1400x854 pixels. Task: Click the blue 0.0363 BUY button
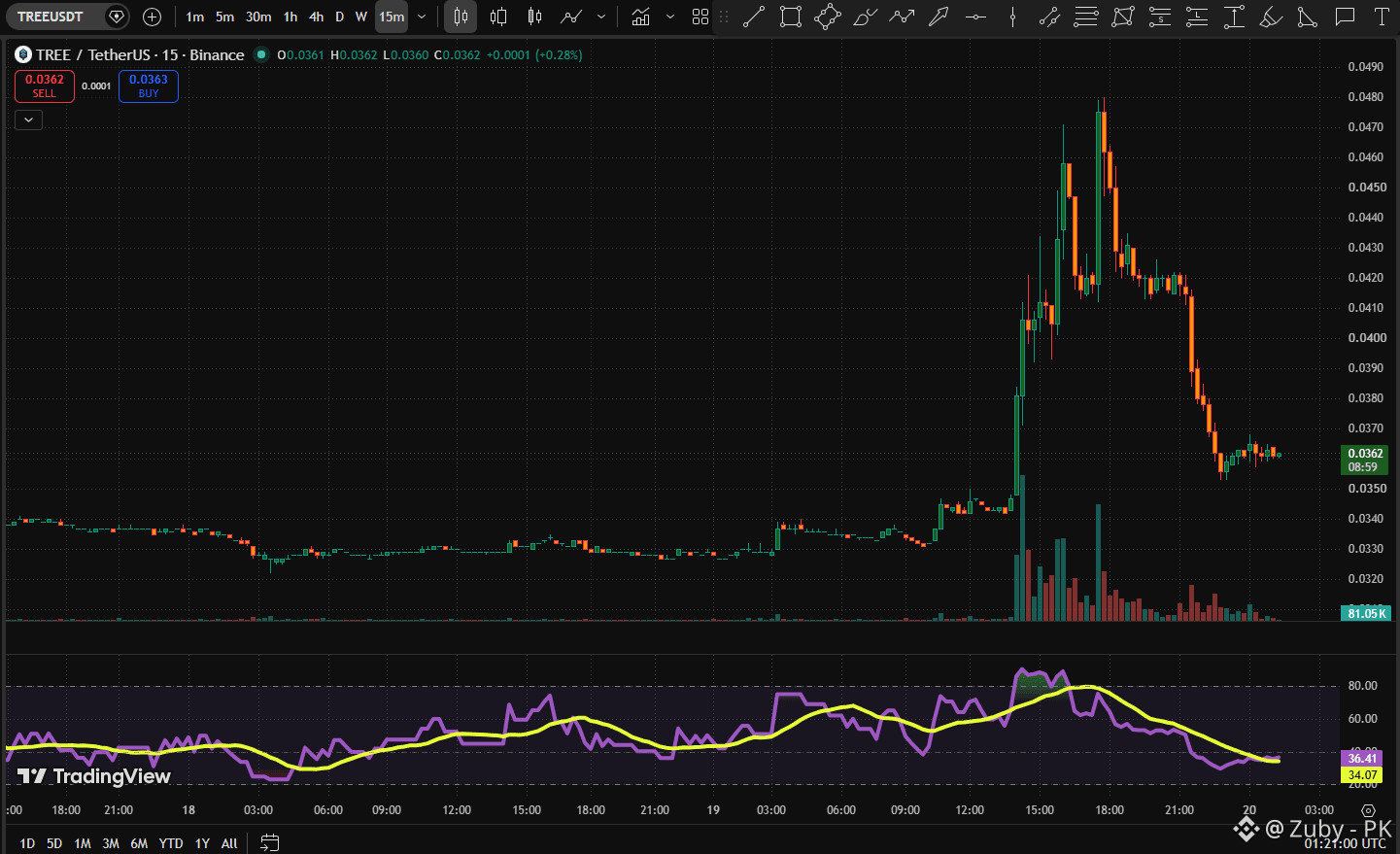click(x=149, y=86)
